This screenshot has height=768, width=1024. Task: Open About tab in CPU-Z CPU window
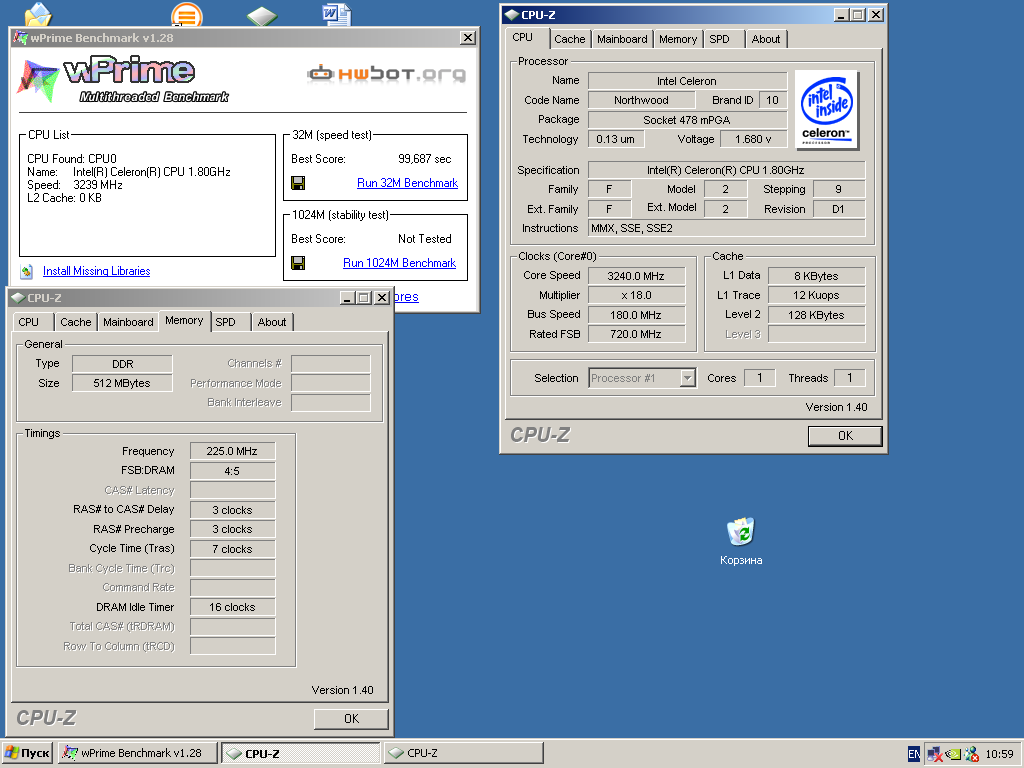[765, 39]
